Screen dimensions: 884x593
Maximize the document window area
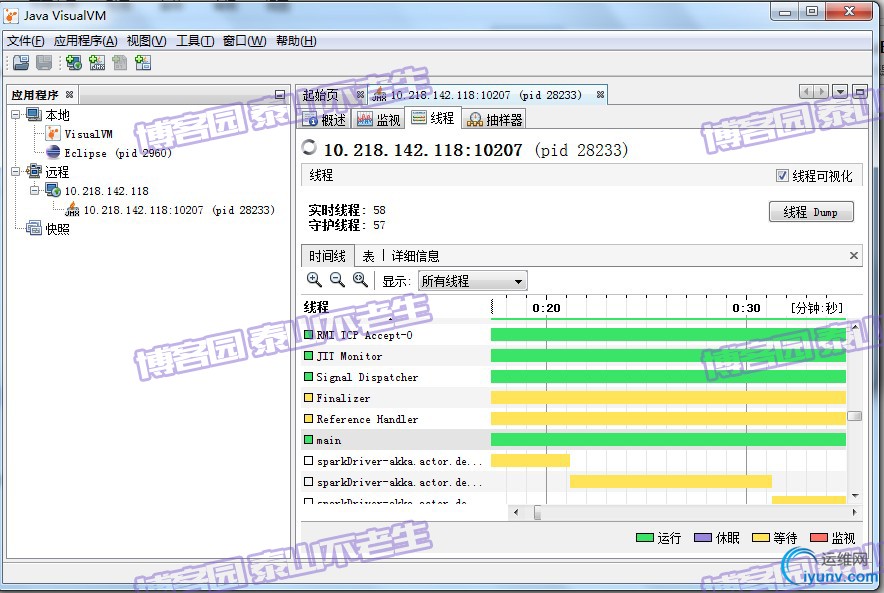point(860,91)
